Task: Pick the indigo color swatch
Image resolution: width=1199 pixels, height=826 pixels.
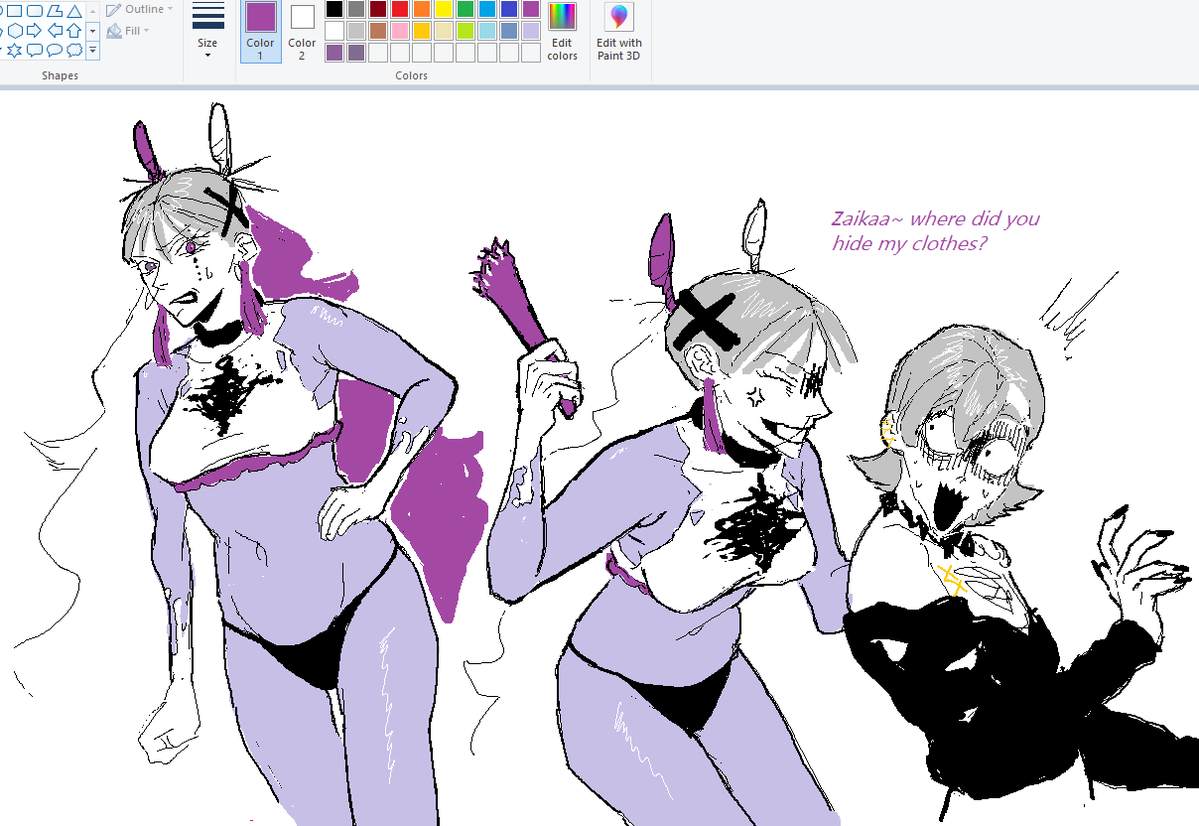Action: pos(509,9)
